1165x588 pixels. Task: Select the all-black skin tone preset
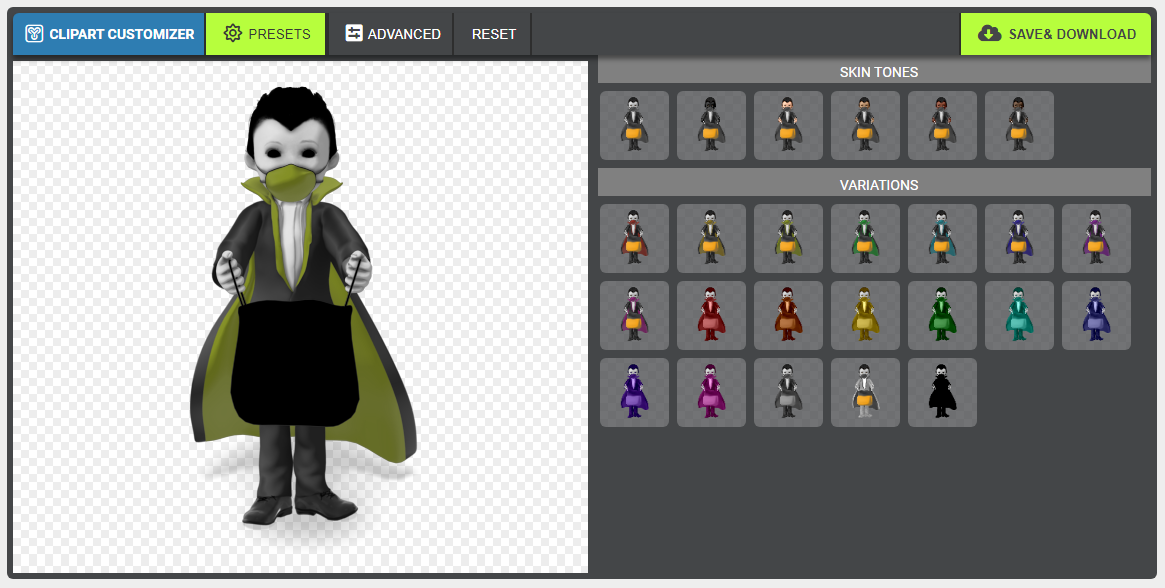711,126
